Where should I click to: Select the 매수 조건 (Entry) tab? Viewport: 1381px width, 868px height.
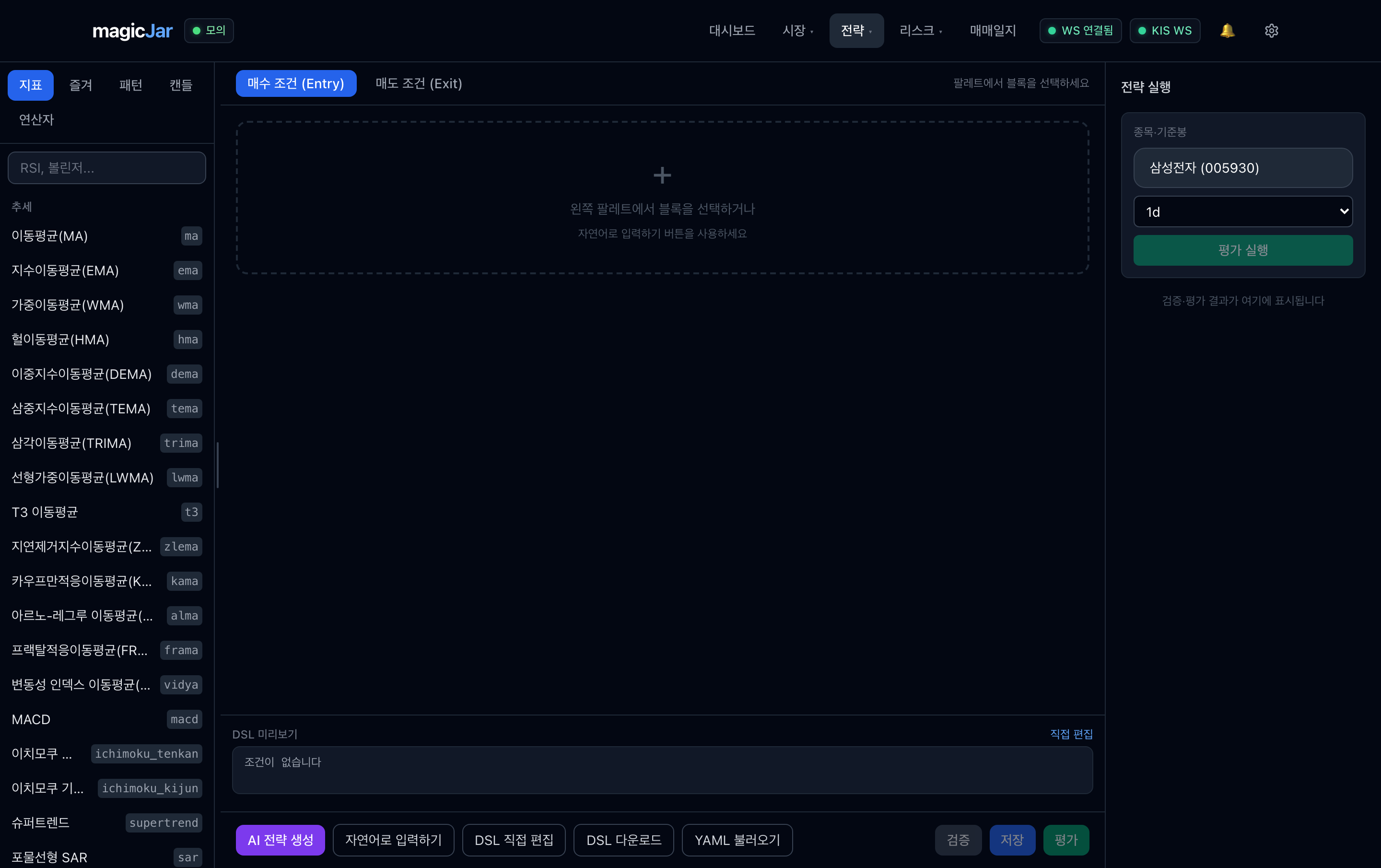pos(296,84)
